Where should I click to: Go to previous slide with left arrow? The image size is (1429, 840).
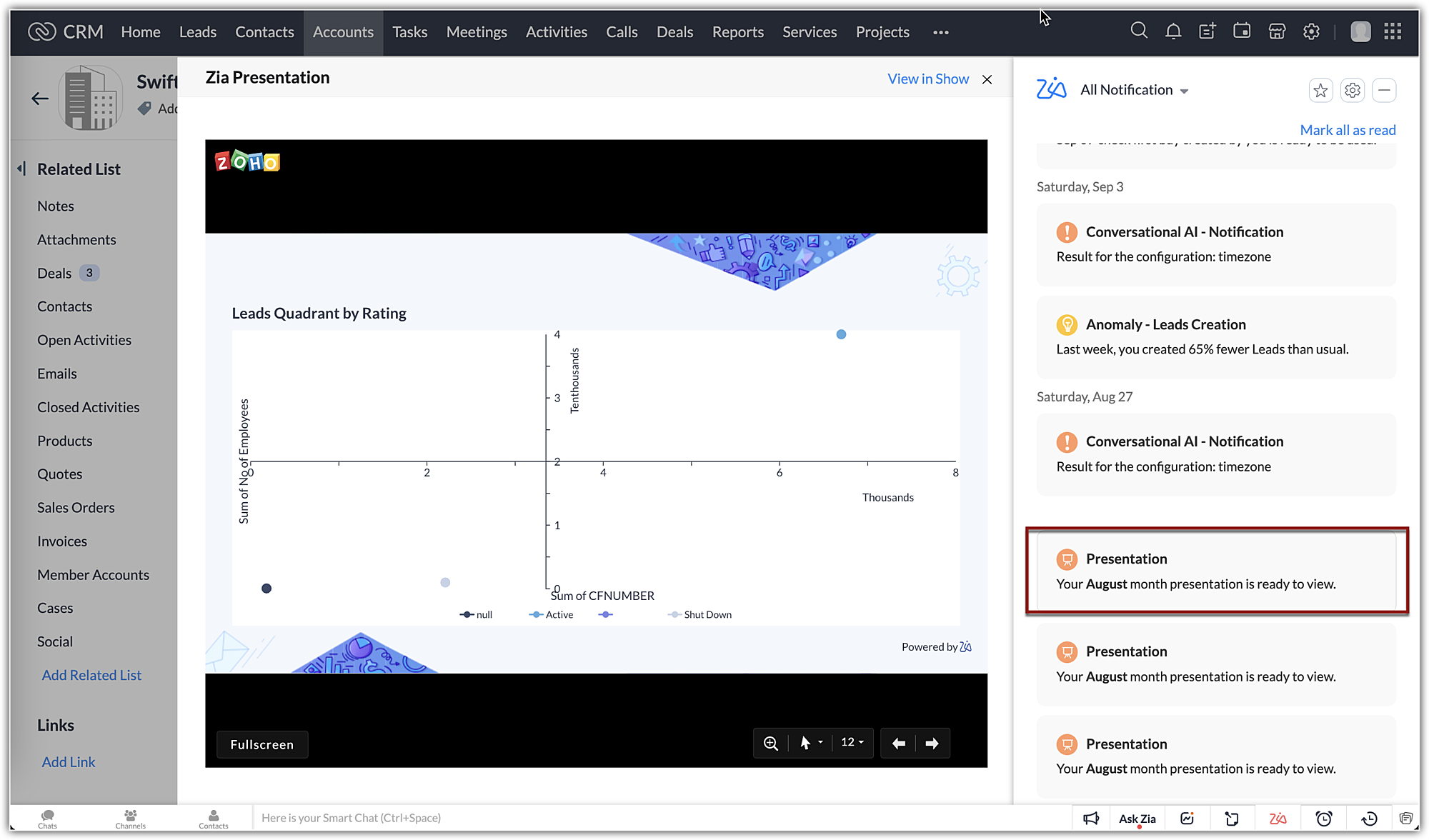tap(899, 744)
